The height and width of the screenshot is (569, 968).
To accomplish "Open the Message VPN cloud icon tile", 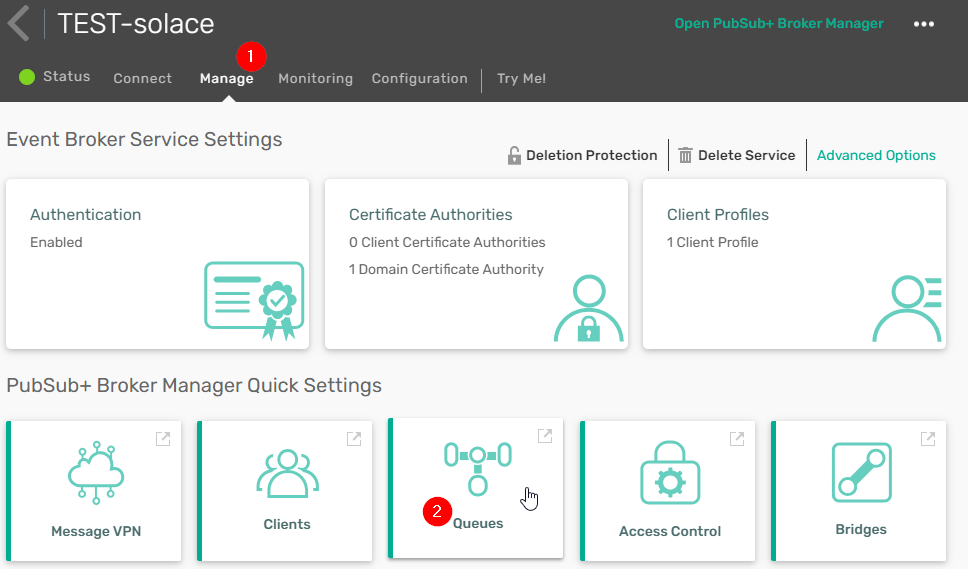I will [x=96, y=470].
